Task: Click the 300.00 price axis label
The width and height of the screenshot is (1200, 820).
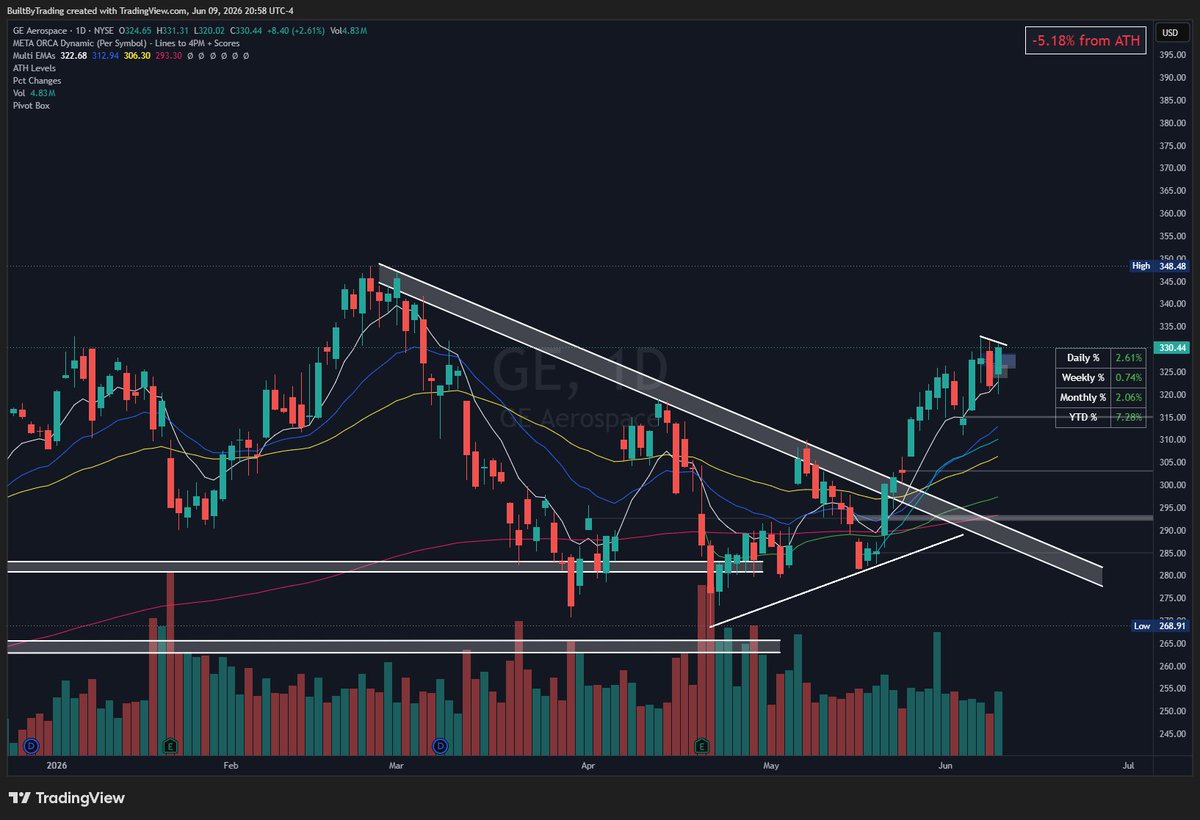Action: (x=1171, y=485)
